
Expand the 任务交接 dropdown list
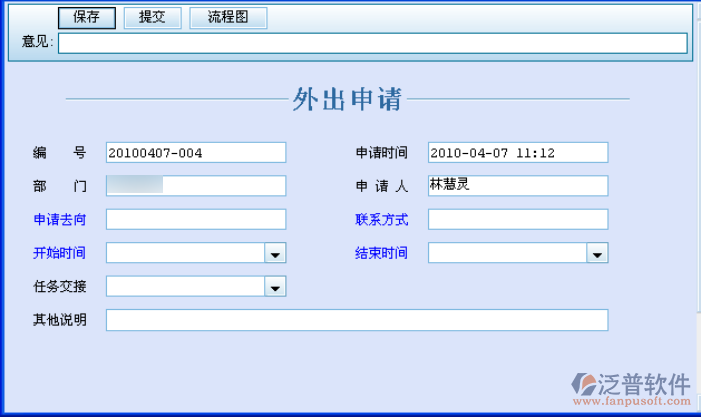click(x=275, y=288)
